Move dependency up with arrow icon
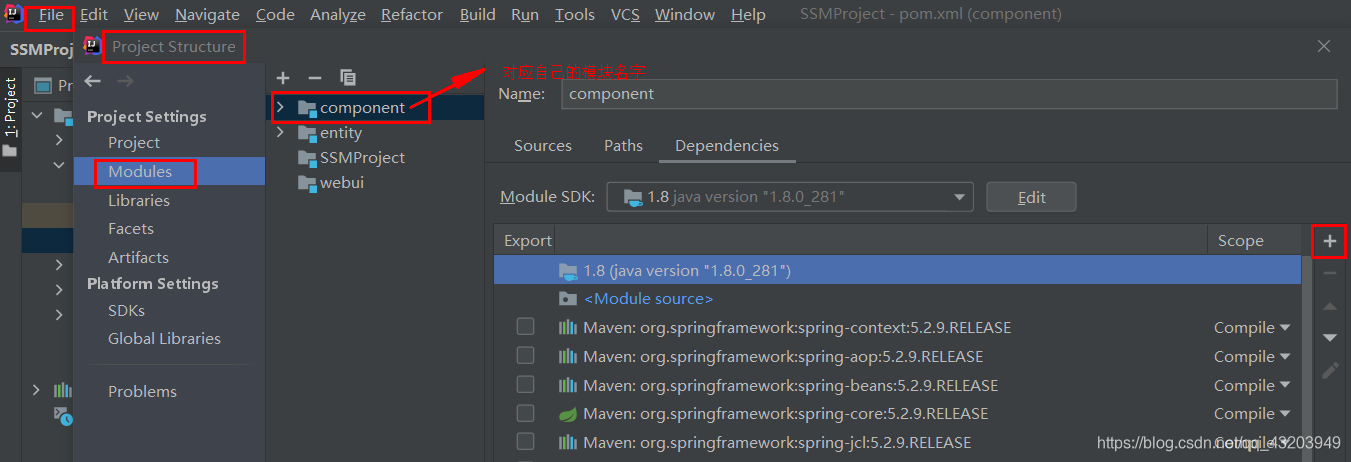 [x=1330, y=306]
